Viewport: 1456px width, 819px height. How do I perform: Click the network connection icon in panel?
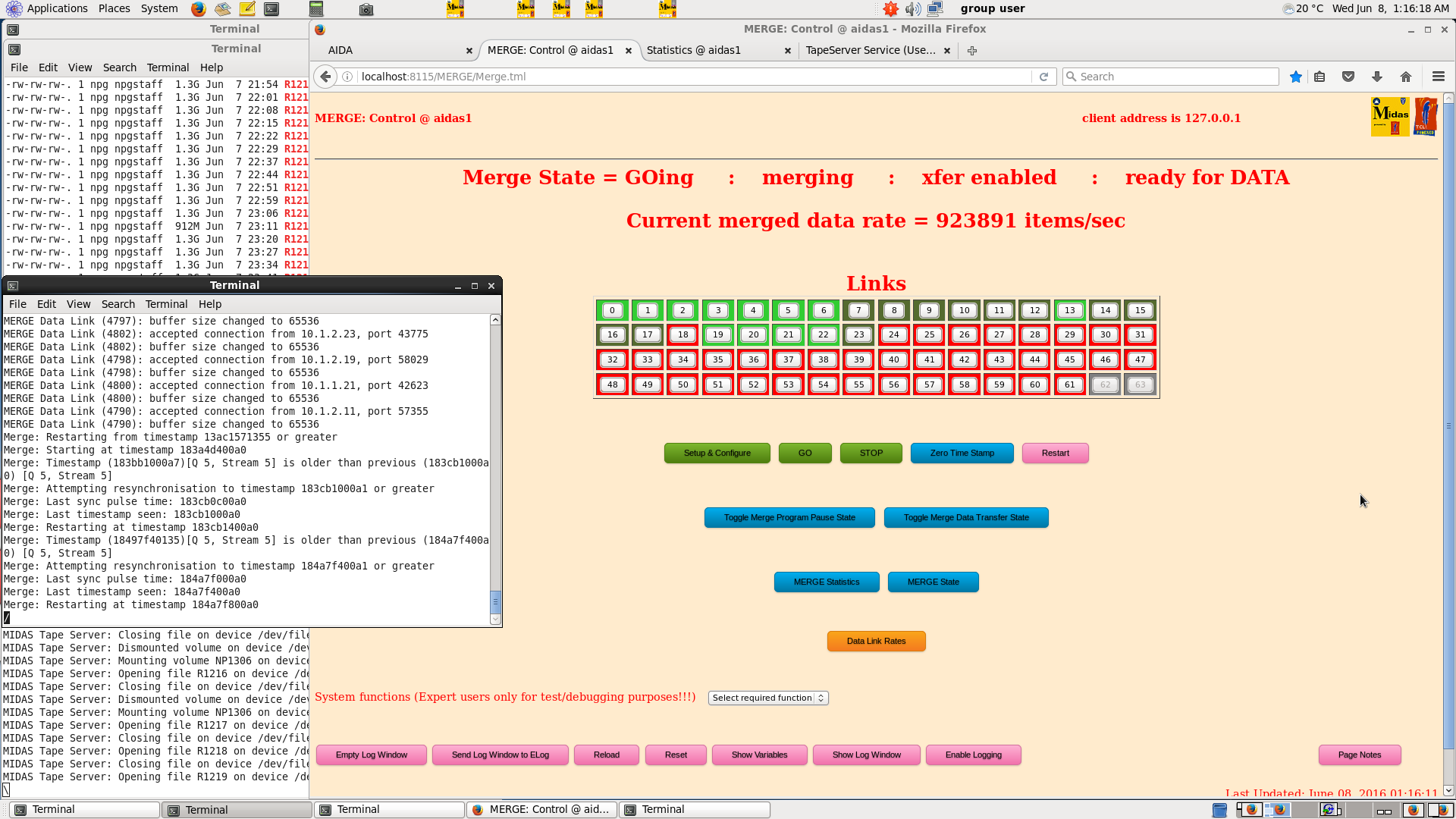pyautogui.click(x=935, y=9)
